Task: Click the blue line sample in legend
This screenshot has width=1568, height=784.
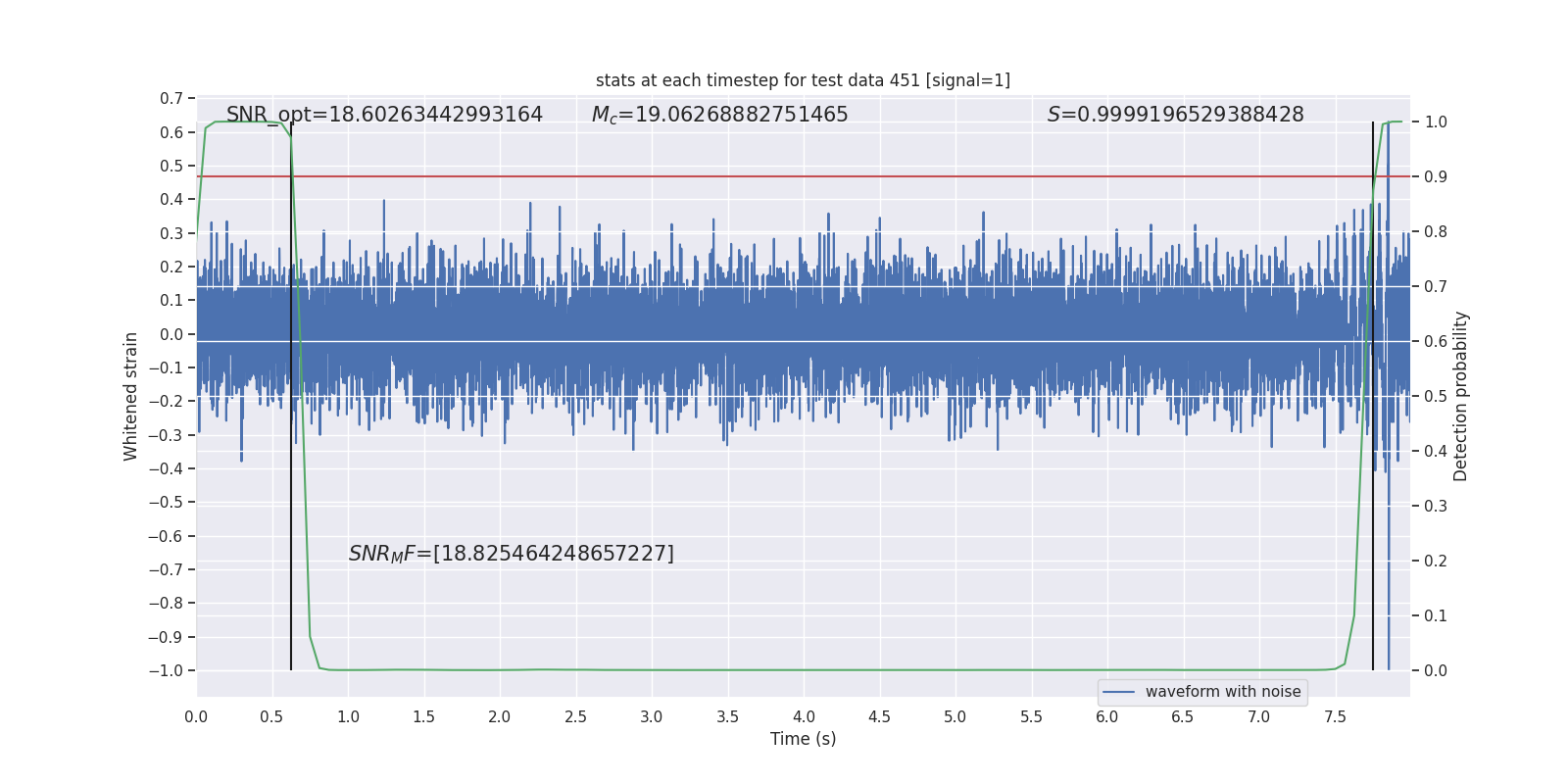Action: [1118, 692]
